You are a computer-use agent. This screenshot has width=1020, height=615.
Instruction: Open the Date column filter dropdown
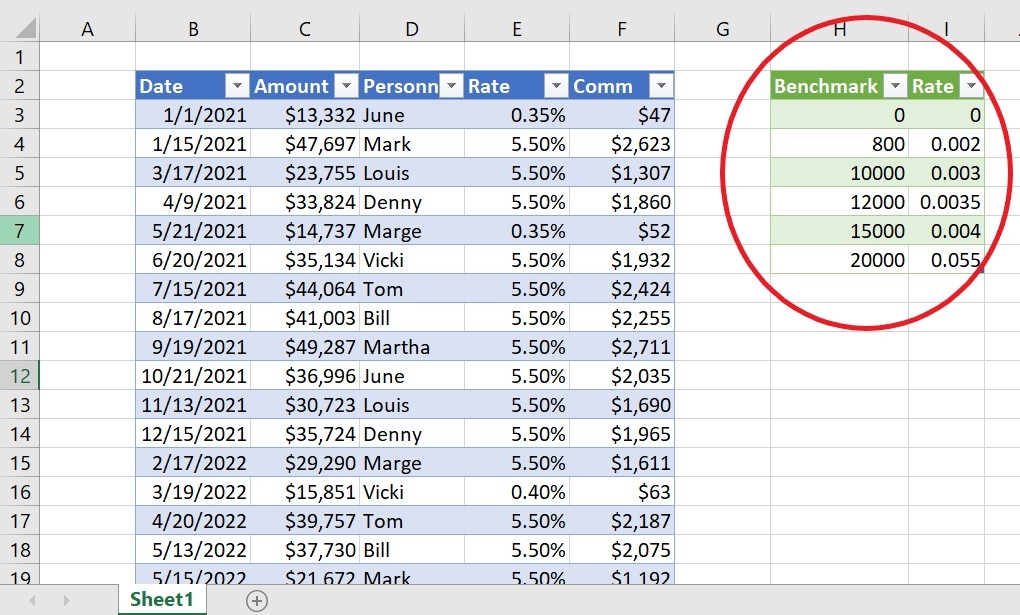237,86
